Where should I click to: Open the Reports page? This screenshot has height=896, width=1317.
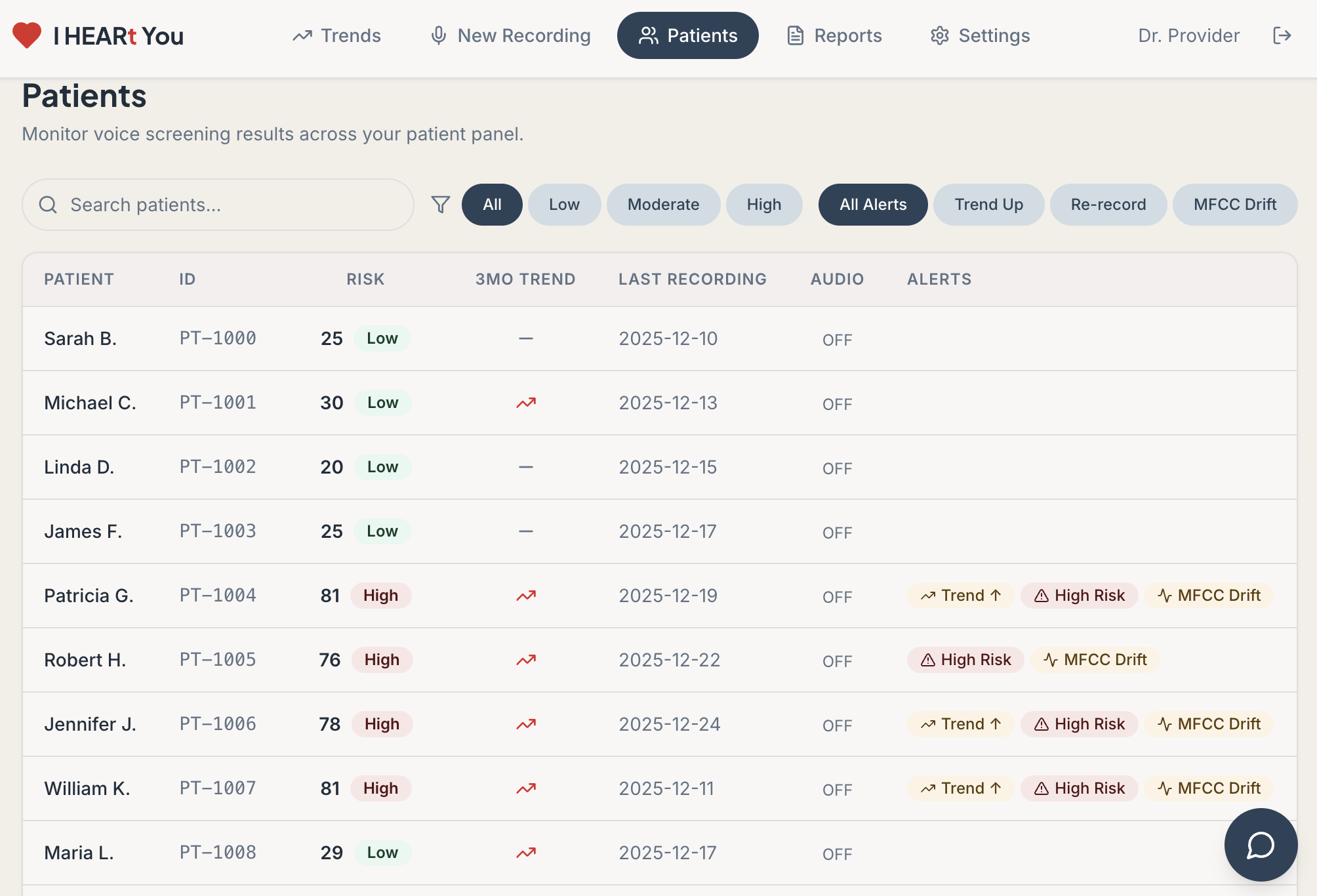click(x=834, y=35)
